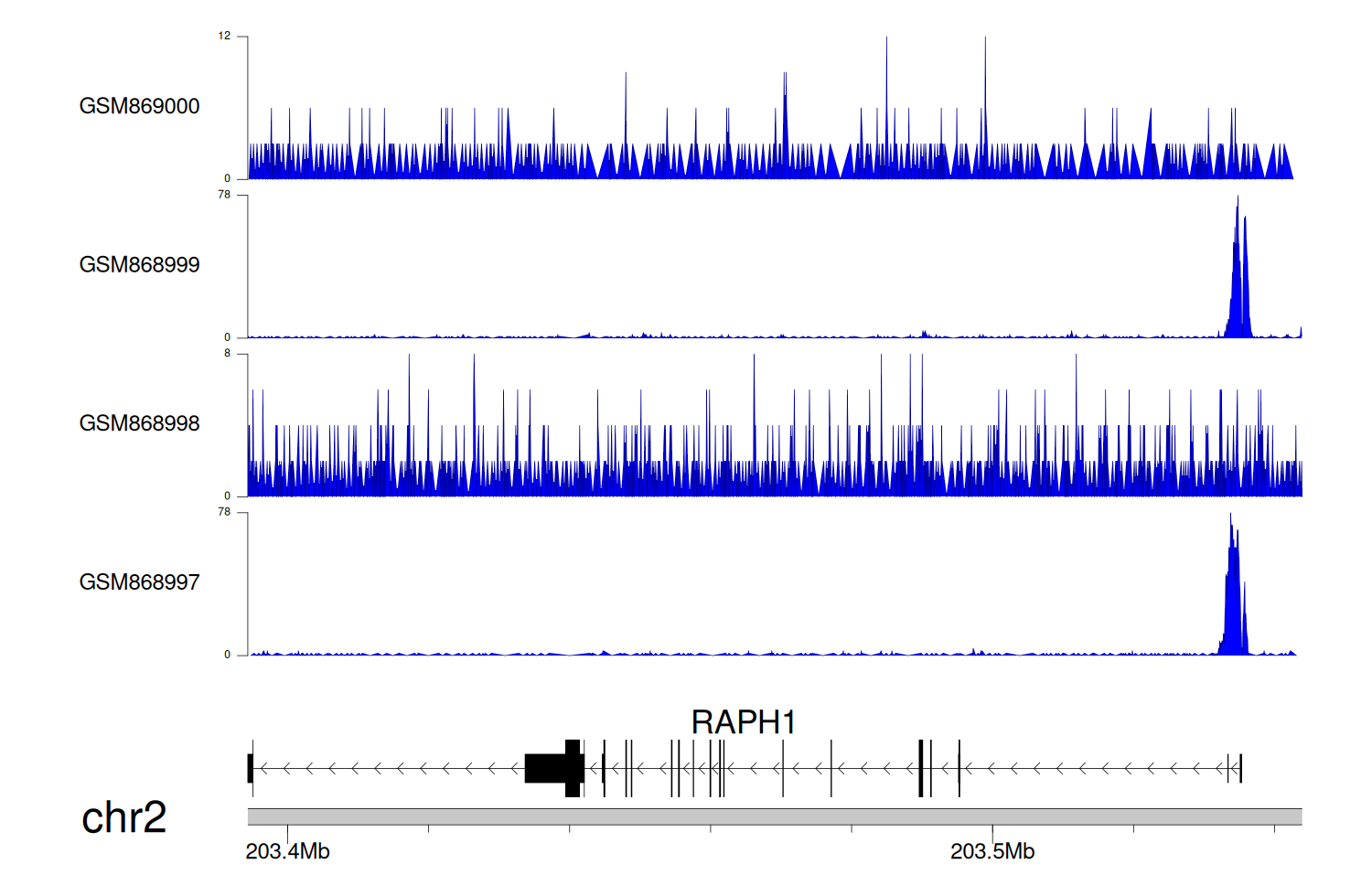1372x896 pixels.
Task: Click the 203.4Mb axis position label
Action: [287, 851]
